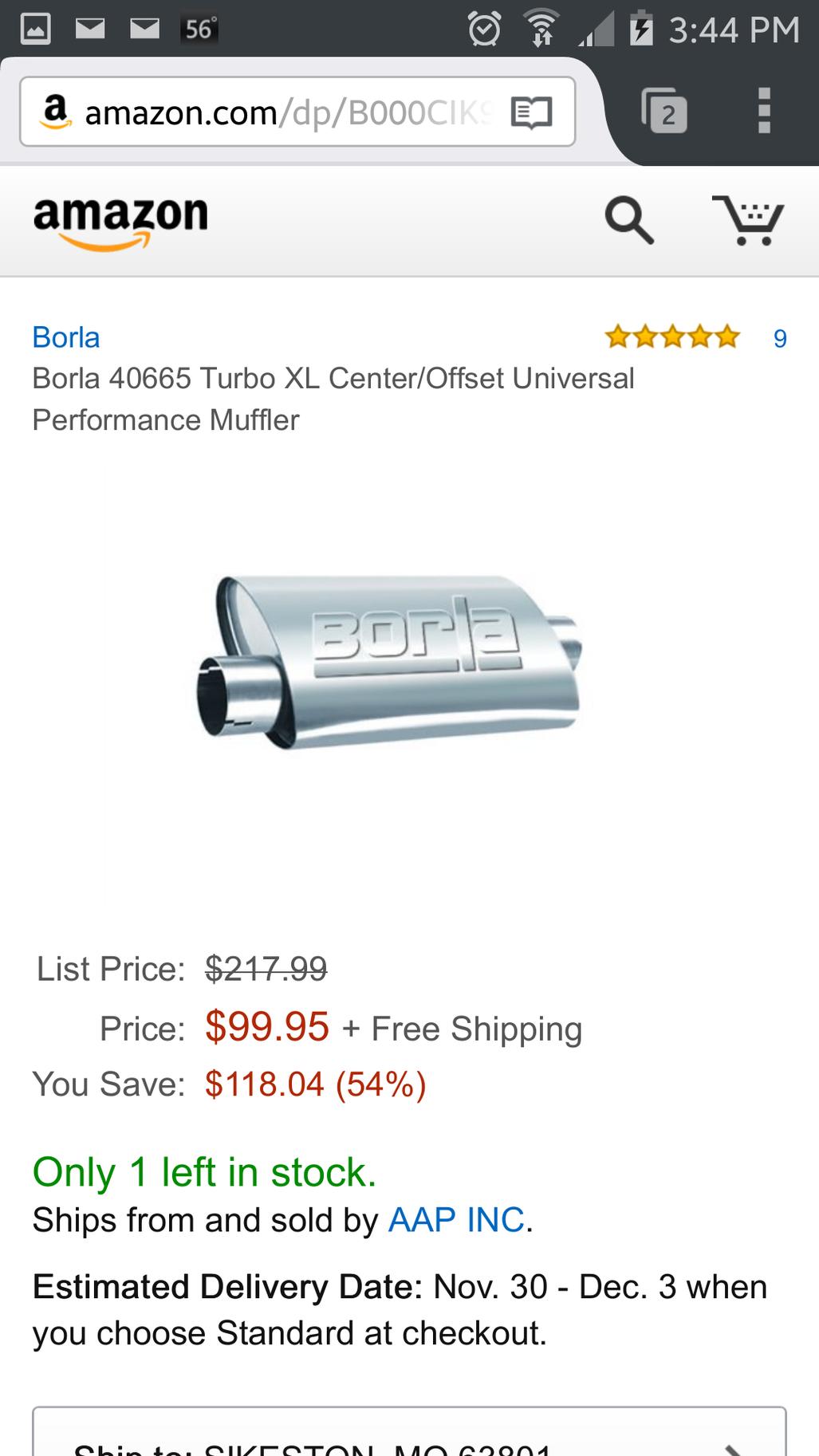Open the browser tabs switcher showing 2

(664, 111)
